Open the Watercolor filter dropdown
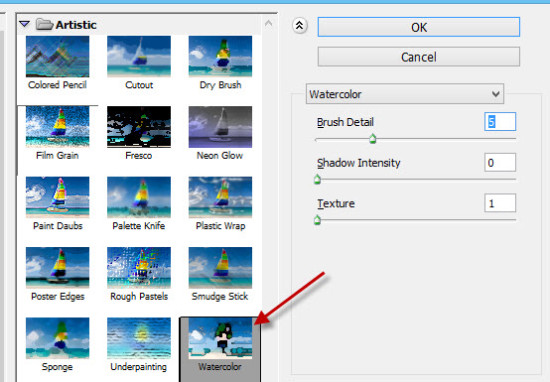 pos(405,94)
